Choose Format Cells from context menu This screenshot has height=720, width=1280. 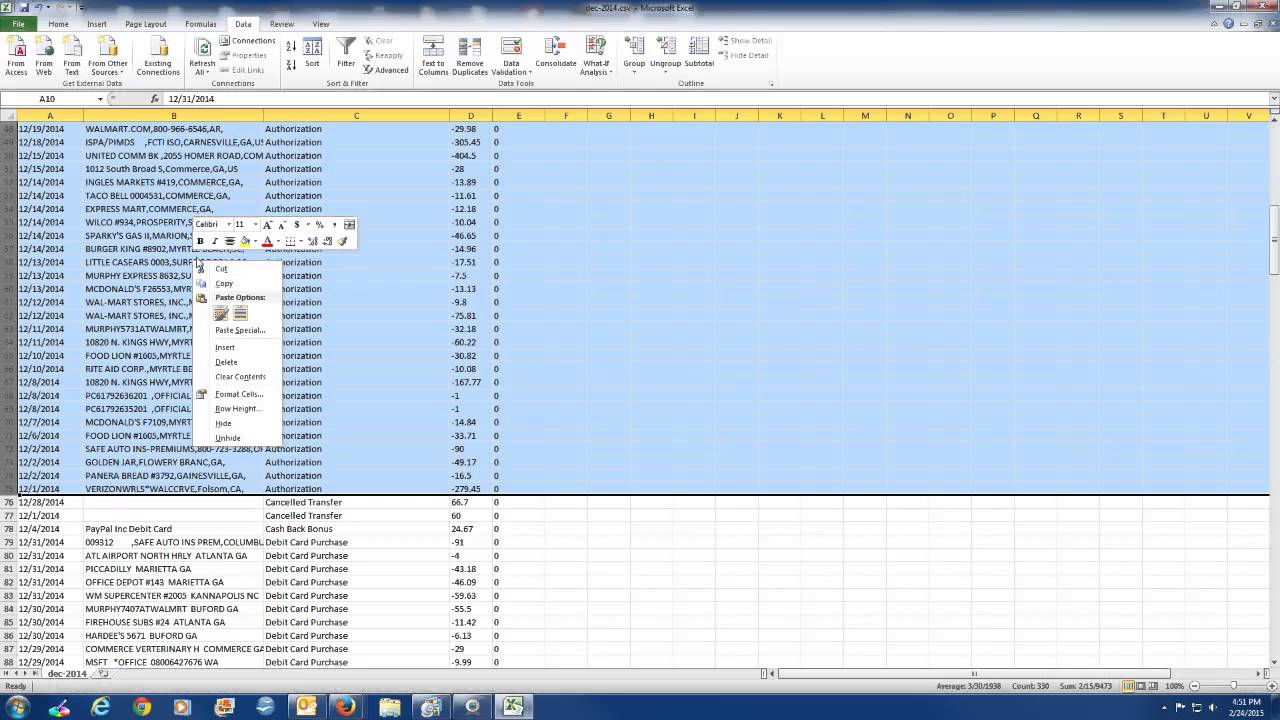(x=239, y=394)
